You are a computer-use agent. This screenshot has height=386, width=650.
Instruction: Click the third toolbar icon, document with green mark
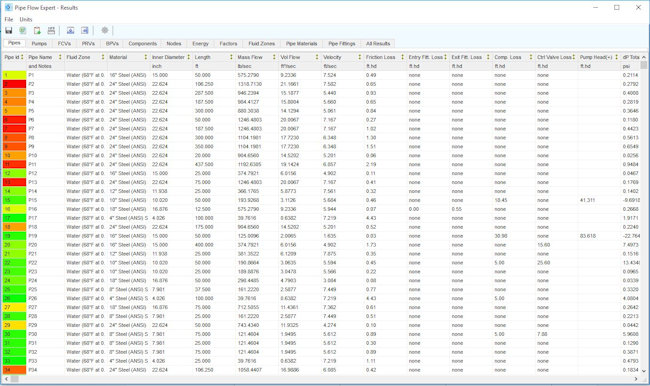tap(37, 30)
